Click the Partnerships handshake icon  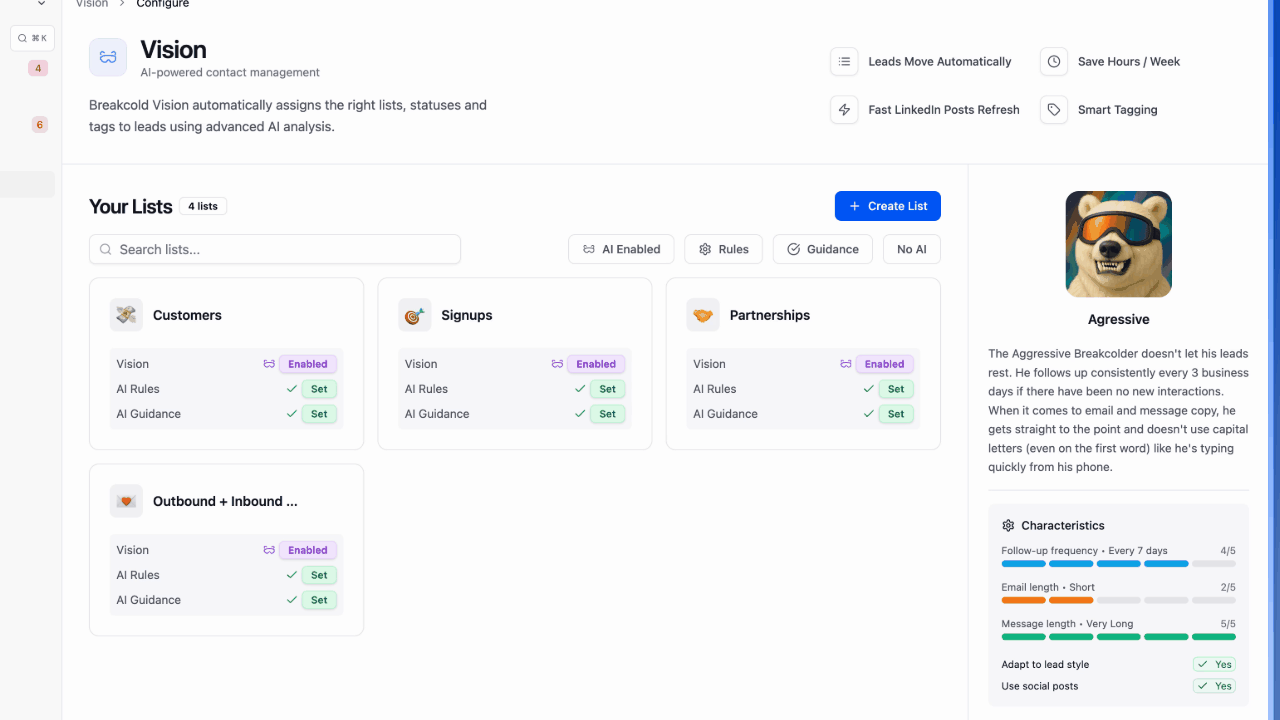703,315
